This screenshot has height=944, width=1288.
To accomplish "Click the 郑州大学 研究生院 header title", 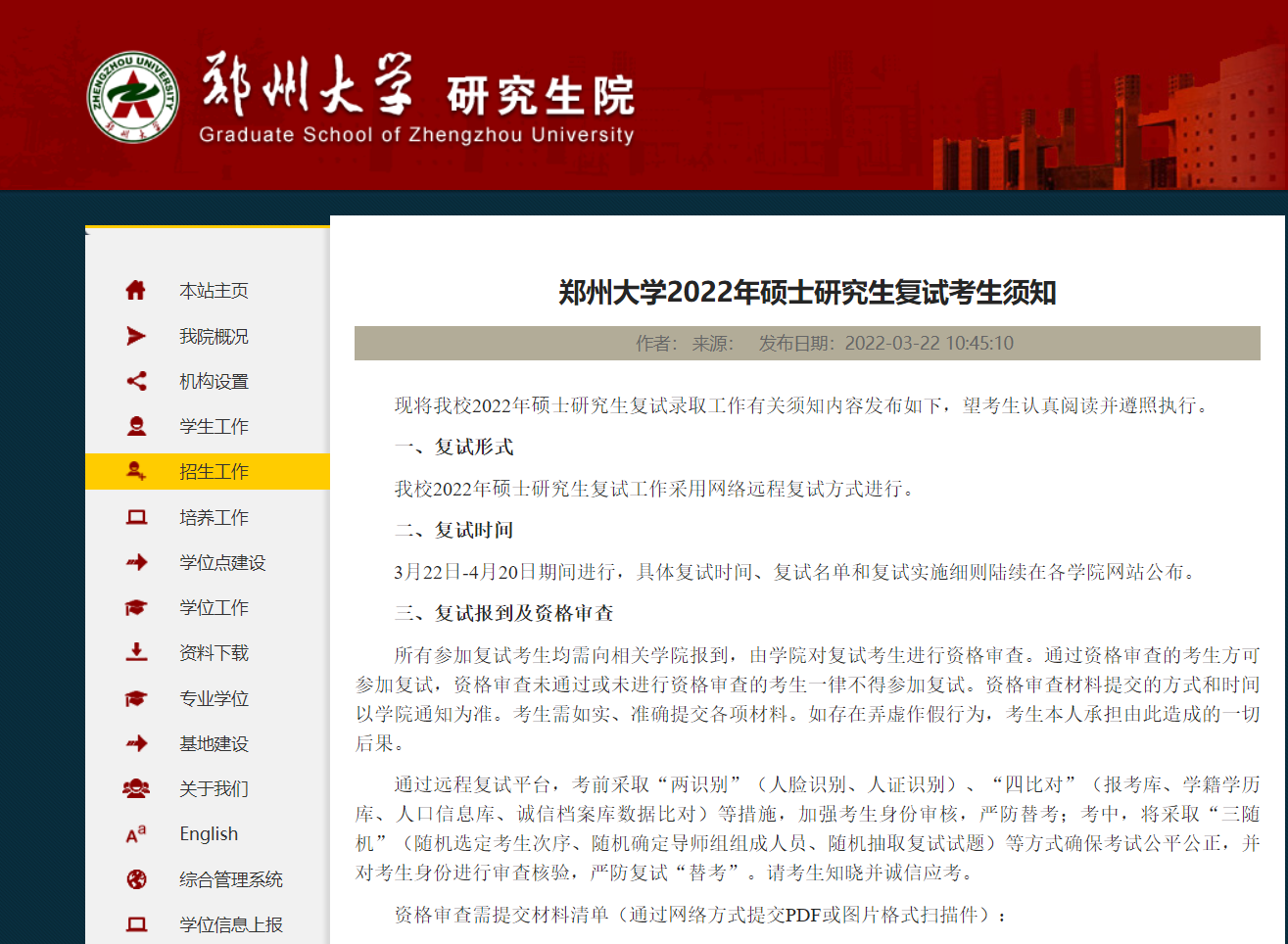I will 418,85.
